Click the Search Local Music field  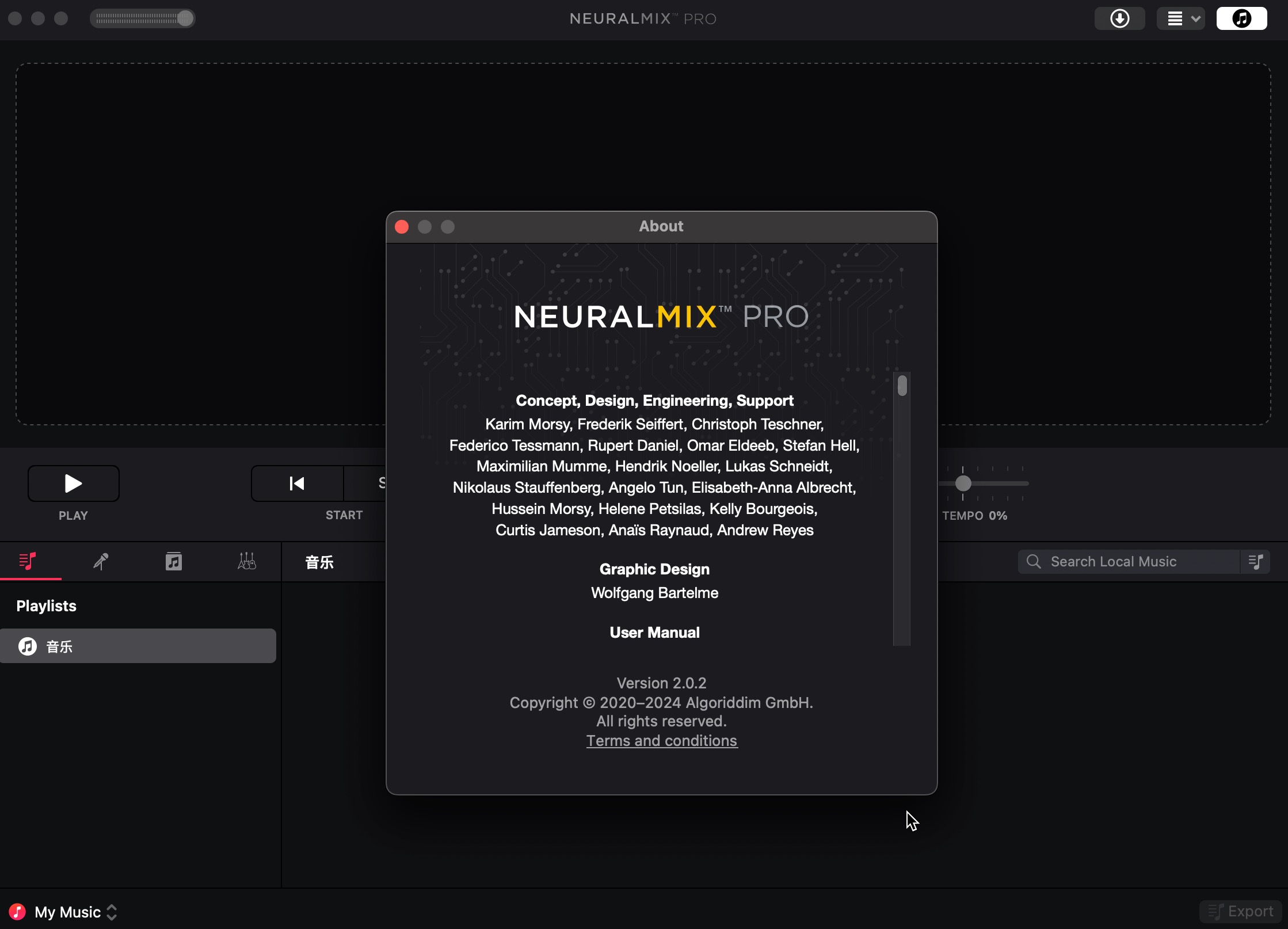pyautogui.click(x=1128, y=561)
